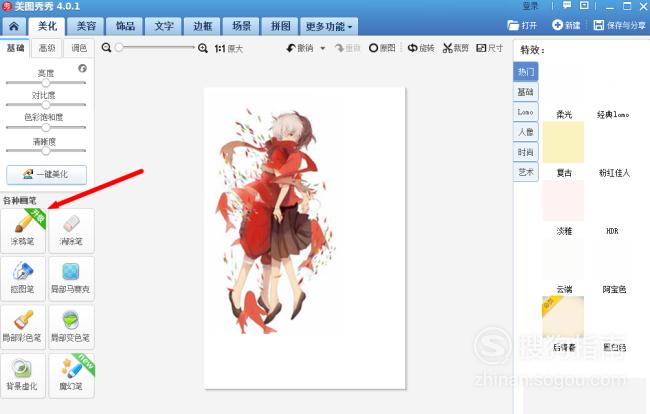Image resolution: width=650 pixels, height=414 pixels.
Task: Reset adjustments with the circular reset icon
Action: tap(82, 68)
